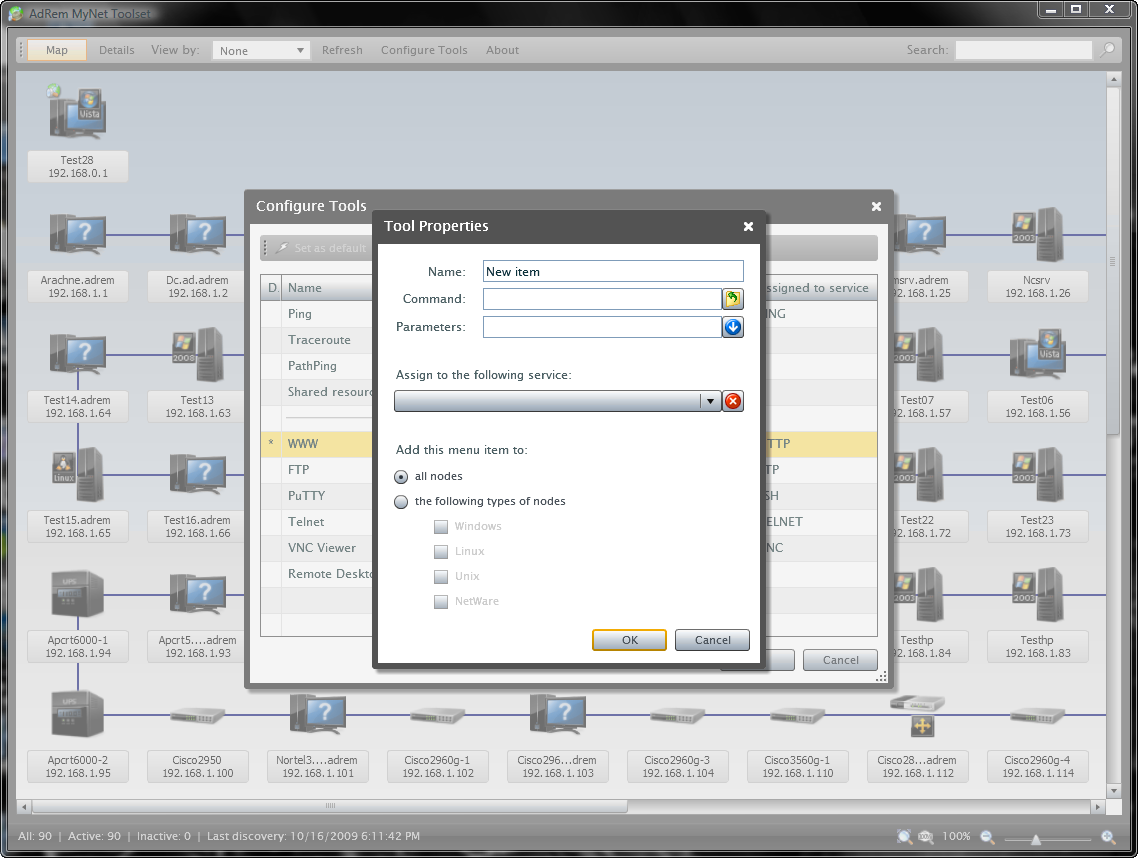Select the Ping row in tools list
Screen dimensions: 1138x858
tap(317, 314)
